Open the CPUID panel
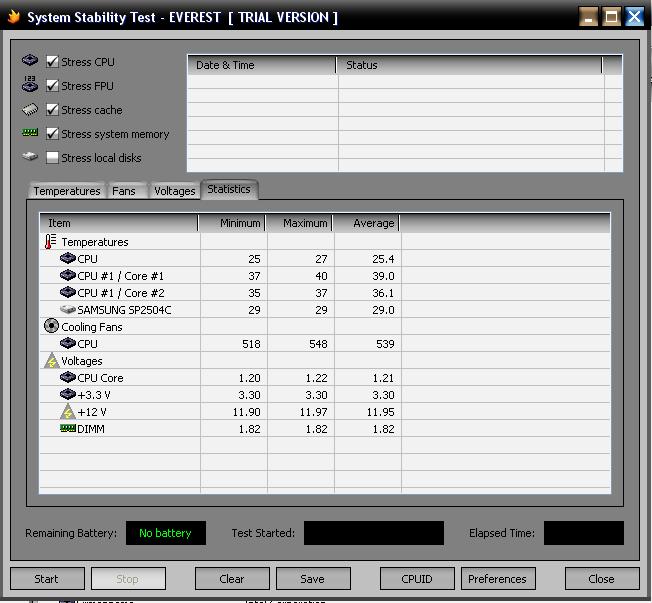652x603 pixels. 417,579
